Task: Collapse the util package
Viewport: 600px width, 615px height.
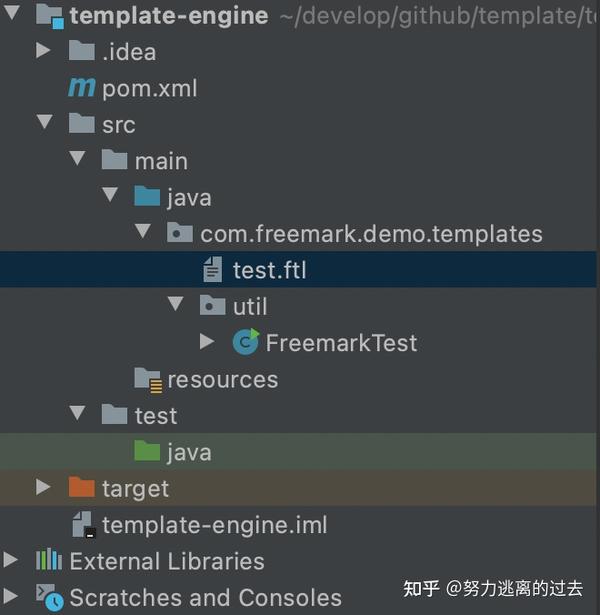Action: (175, 306)
